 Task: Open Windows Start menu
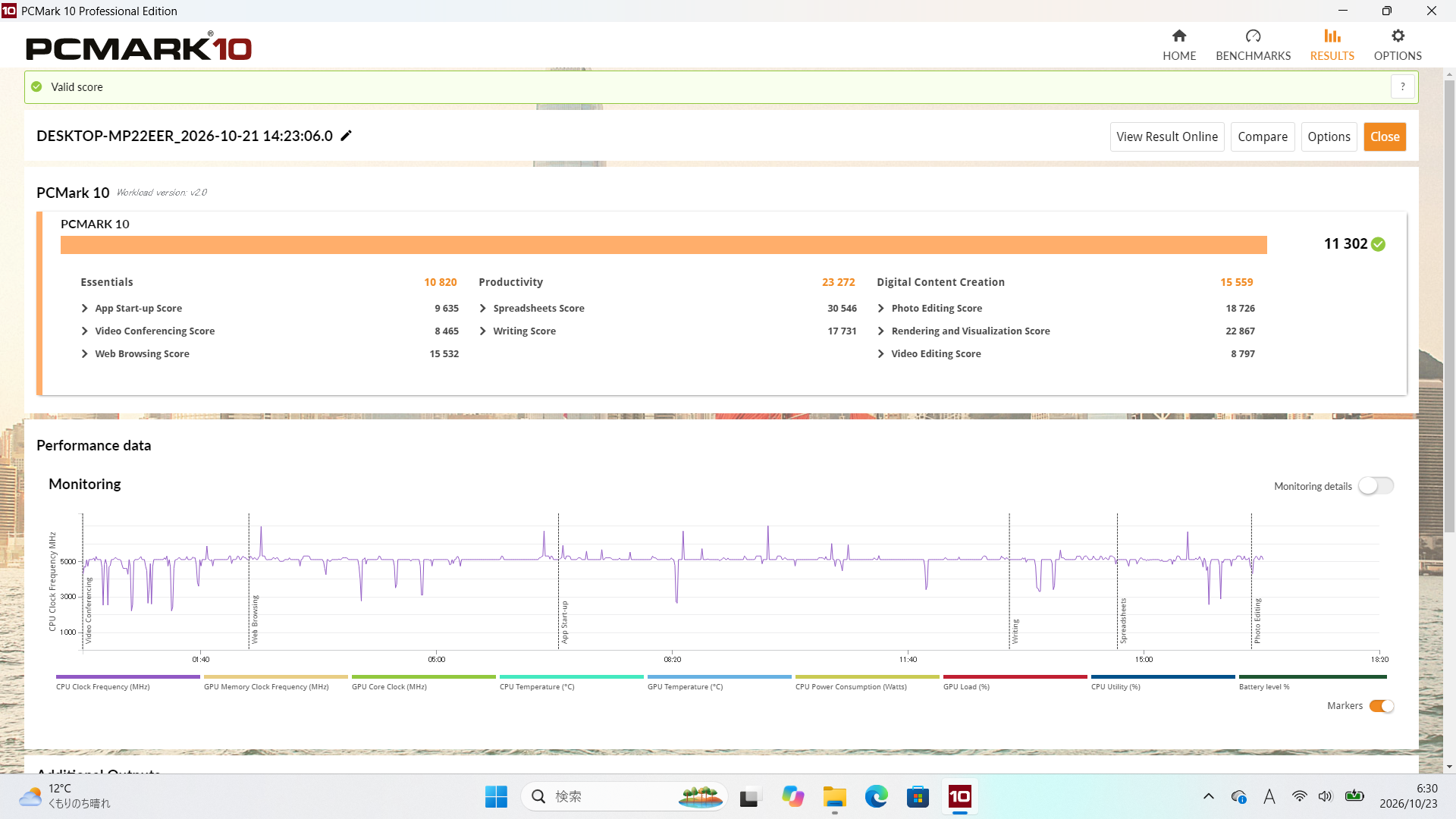pos(496,796)
